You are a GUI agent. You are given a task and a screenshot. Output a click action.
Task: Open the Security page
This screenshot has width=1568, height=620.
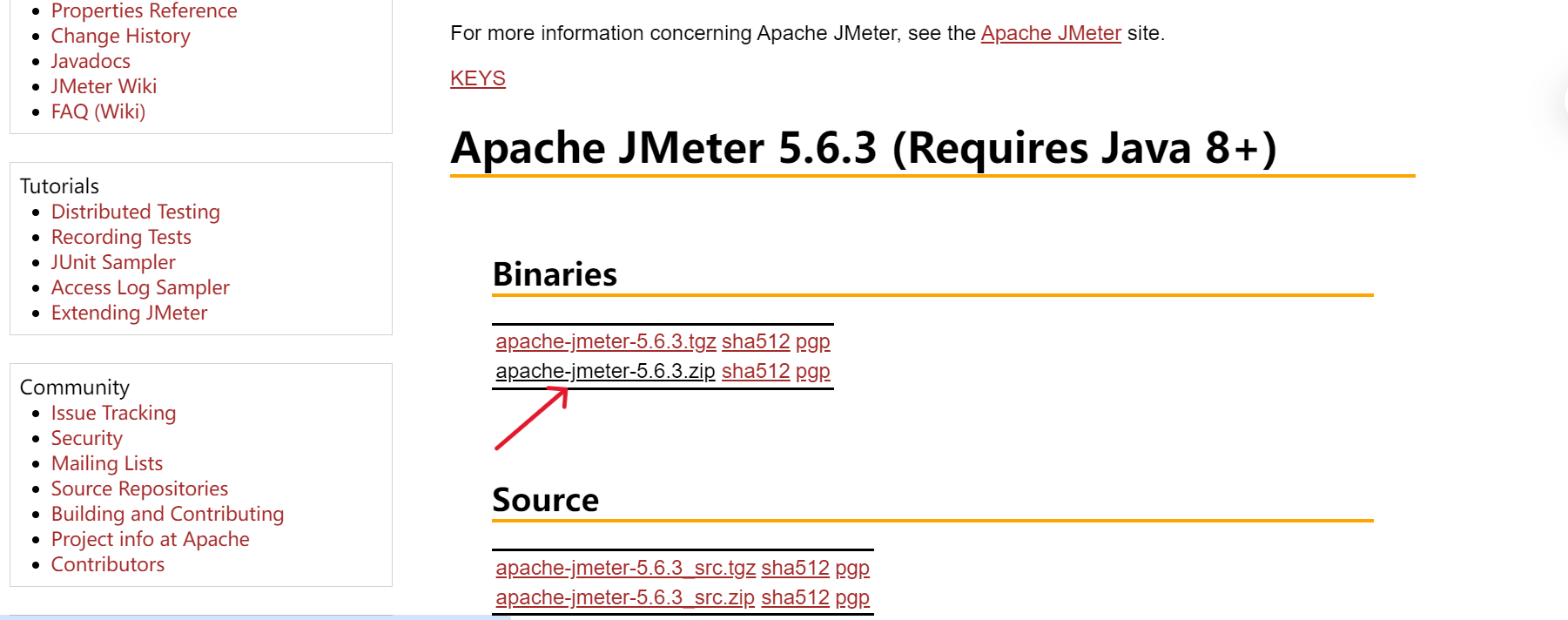pyautogui.click(x=86, y=438)
